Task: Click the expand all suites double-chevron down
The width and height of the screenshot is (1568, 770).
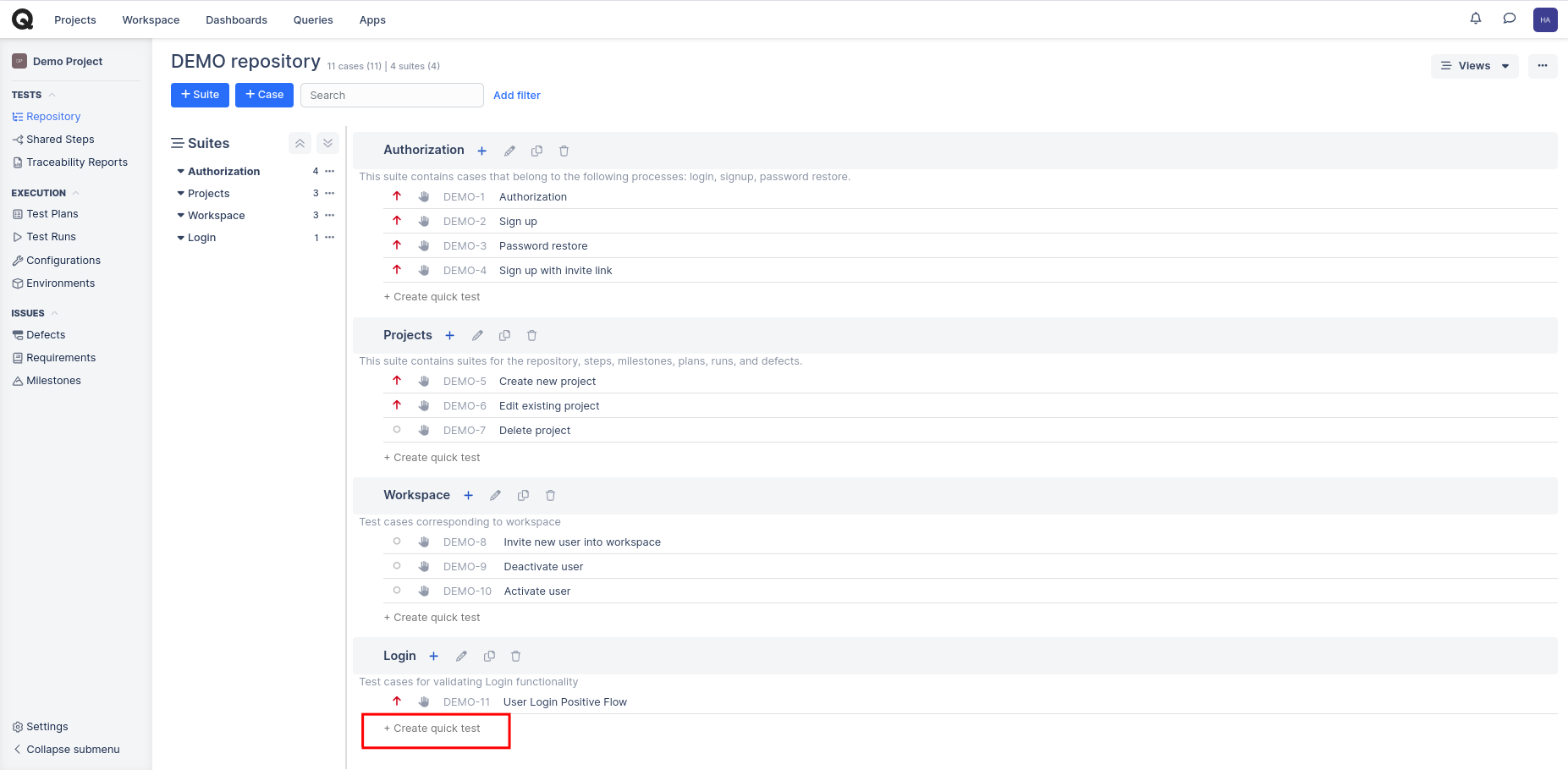Action: pos(327,144)
